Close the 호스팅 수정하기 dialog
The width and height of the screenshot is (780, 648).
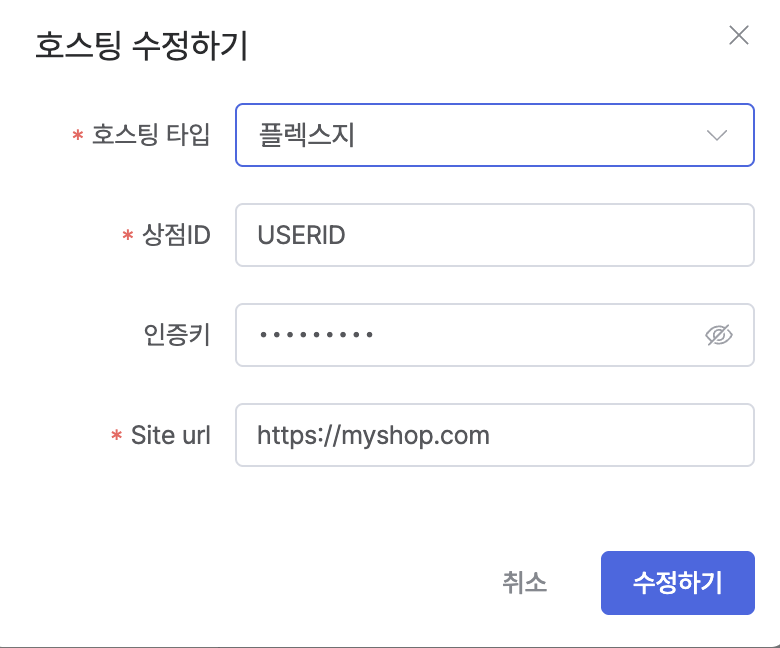pyautogui.click(x=739, y=36)
